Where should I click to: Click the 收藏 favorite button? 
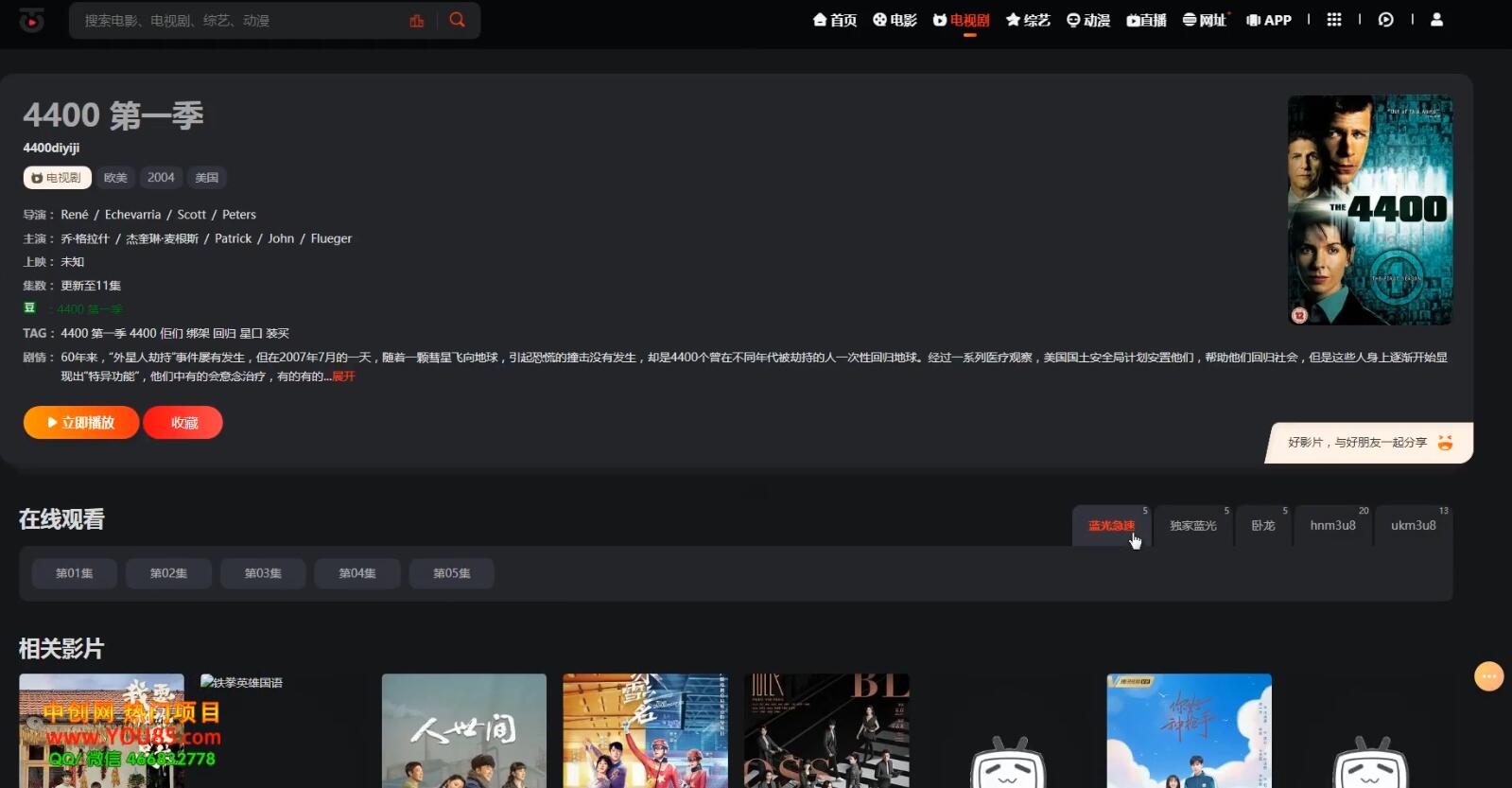(x=183, y=423)
